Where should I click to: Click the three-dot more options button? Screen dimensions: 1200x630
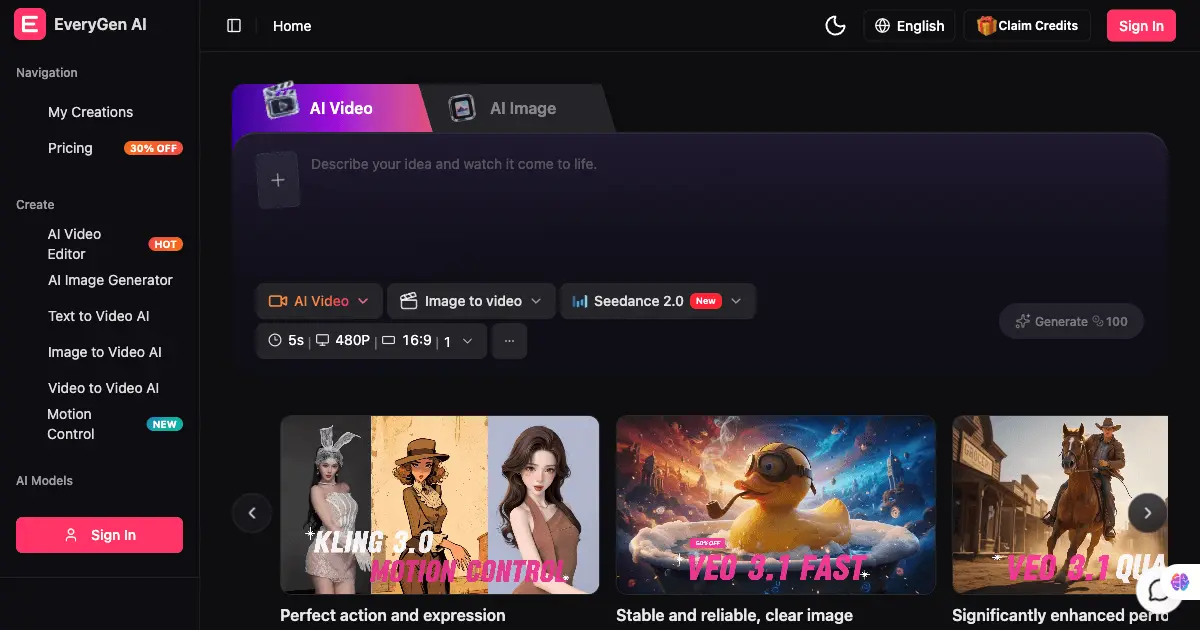click(509, 341)
